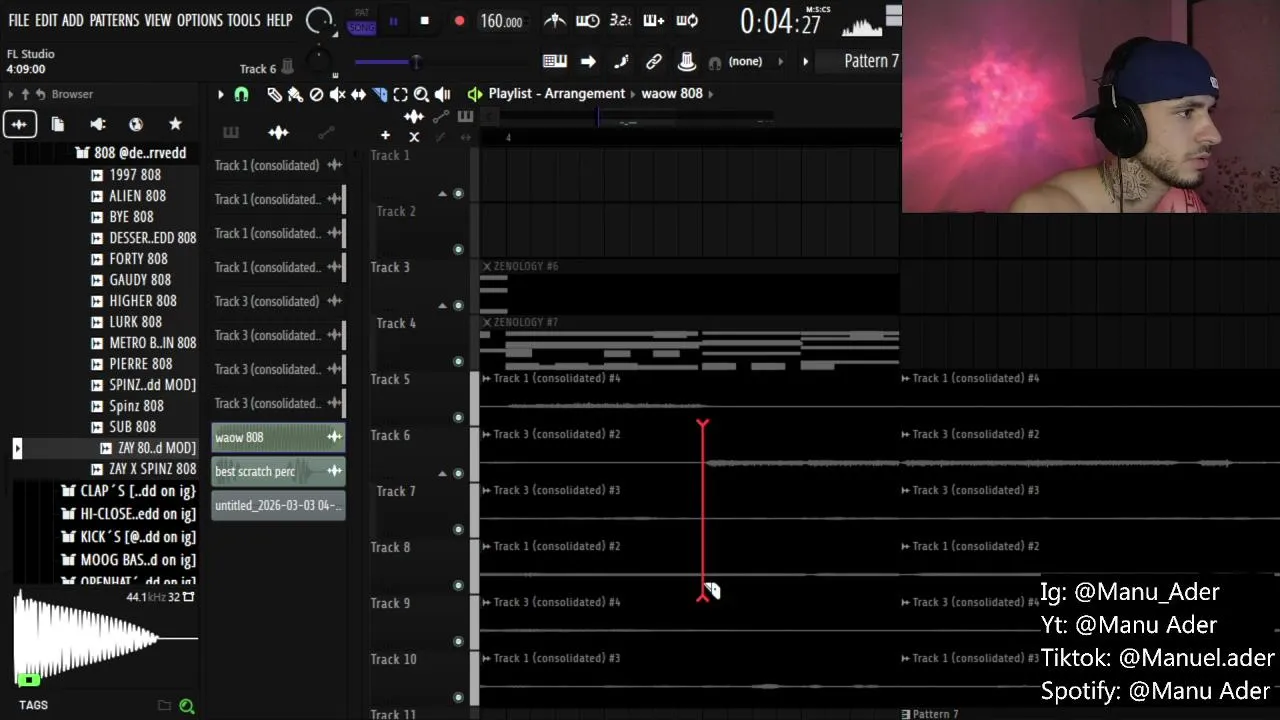Toggle the metronome
The image size is (1280, 720).
tap(554, 20)
